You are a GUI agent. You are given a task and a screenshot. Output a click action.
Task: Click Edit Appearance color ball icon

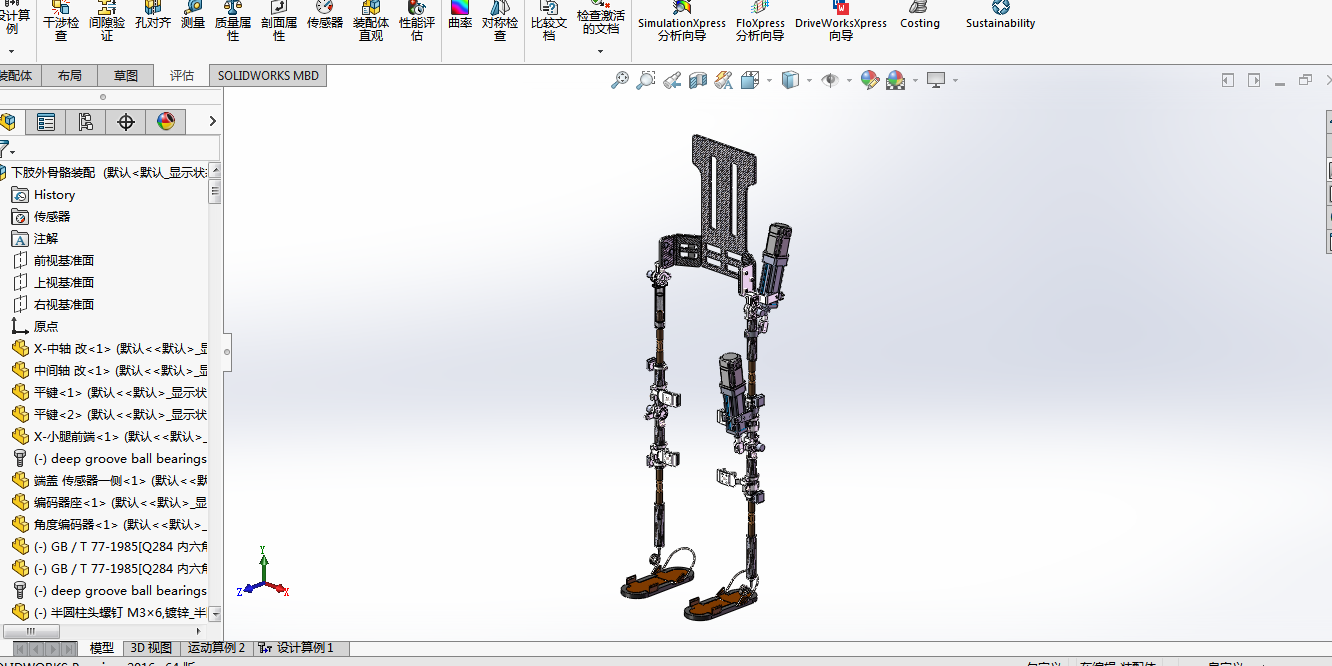(x=870, y=80)
